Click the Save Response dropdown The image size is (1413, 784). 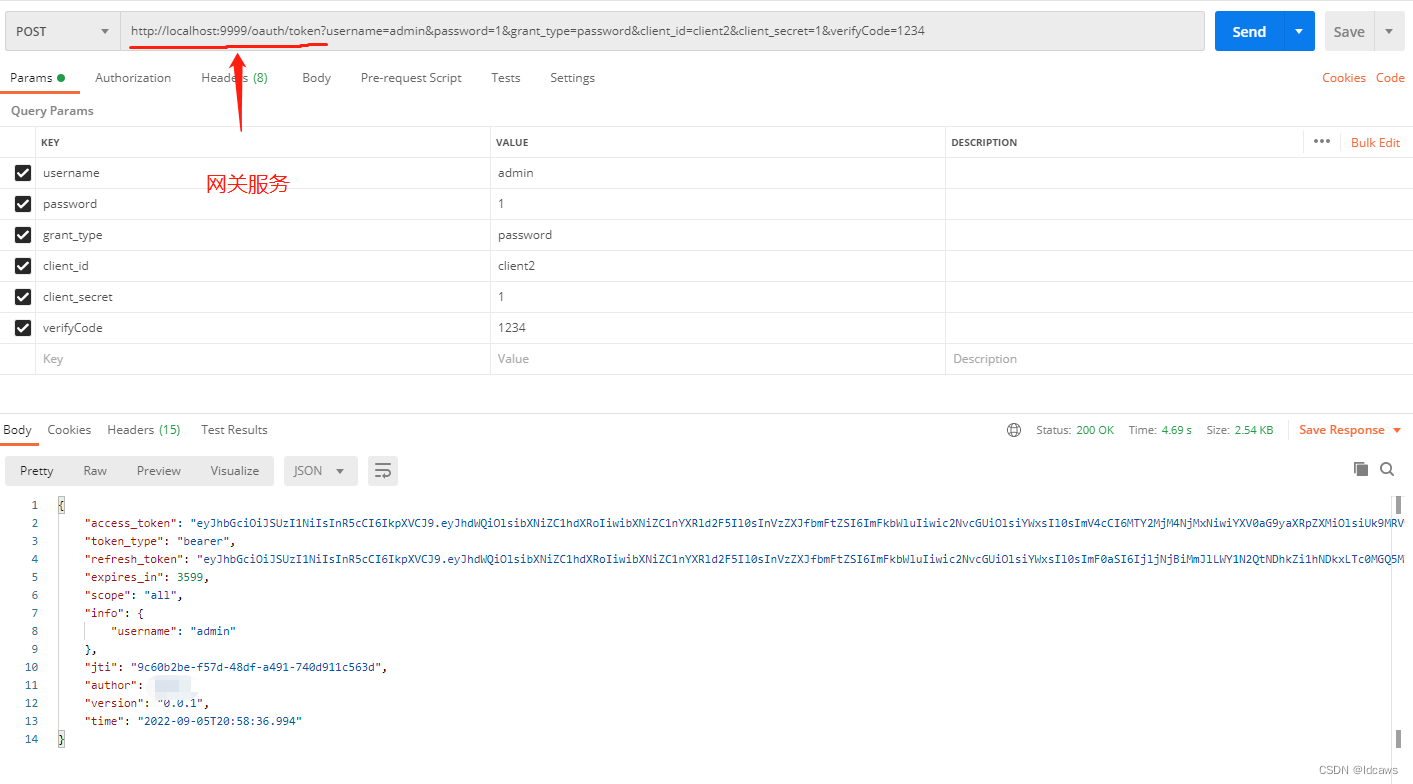(1350, 430)
